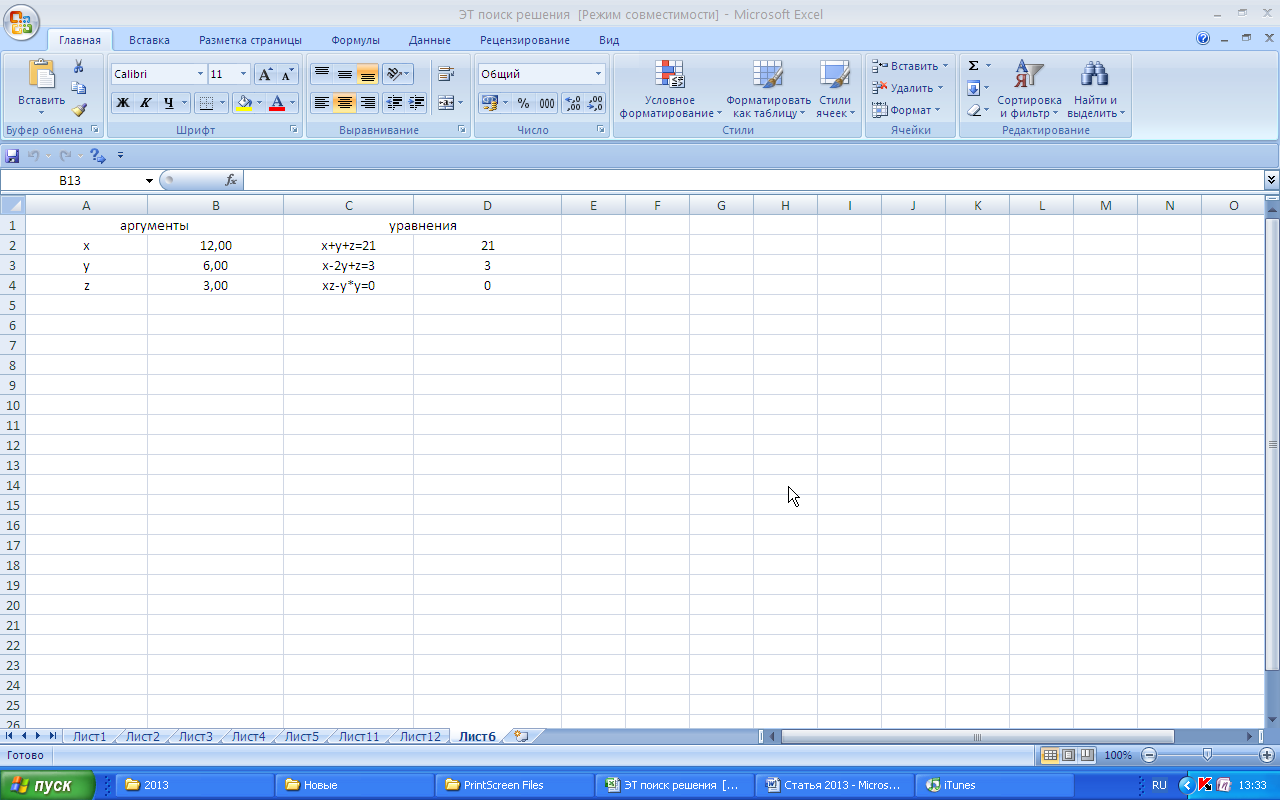Open Sort and Filter (Сортировка и фильтр)

[1029, 88]
